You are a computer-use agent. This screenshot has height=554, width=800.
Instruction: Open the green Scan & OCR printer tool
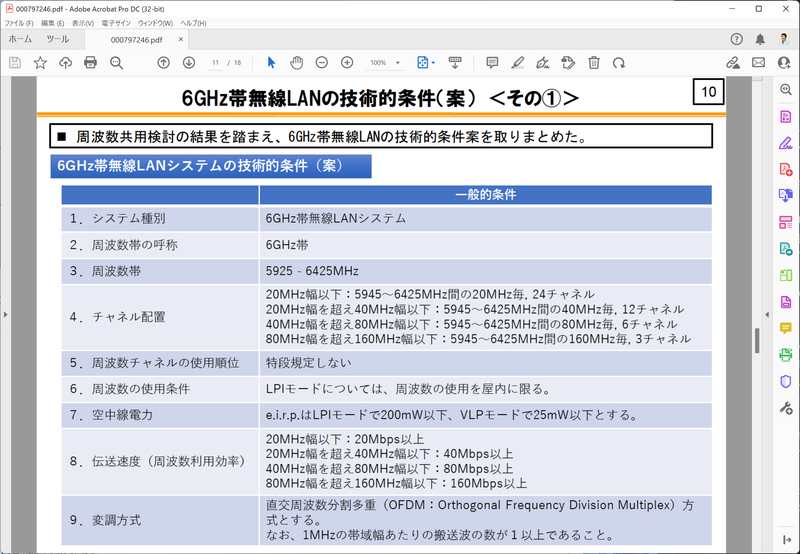click(x=786, y=355)
